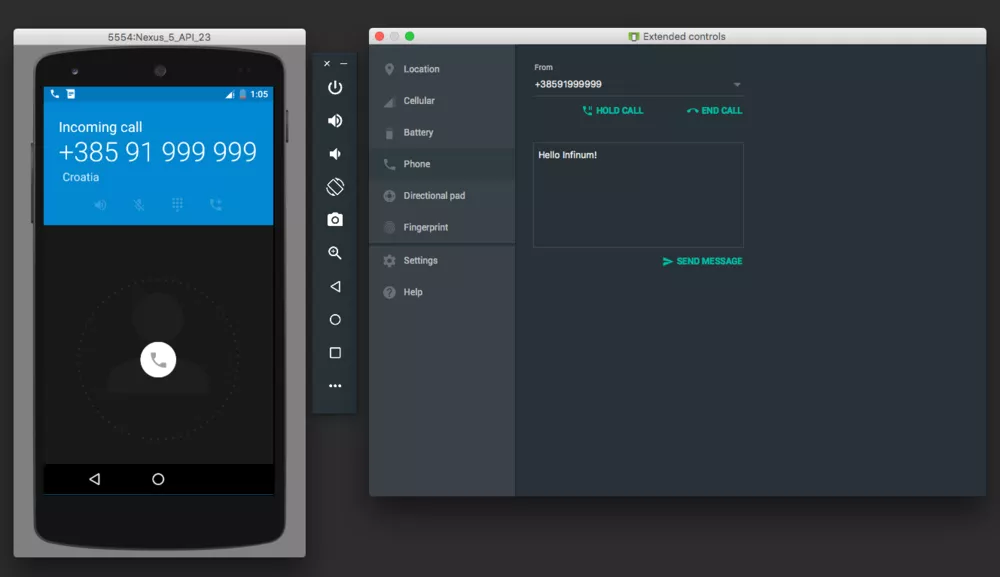
Task: Select the Fingerprint tab
Action: (x=425, y=228)
